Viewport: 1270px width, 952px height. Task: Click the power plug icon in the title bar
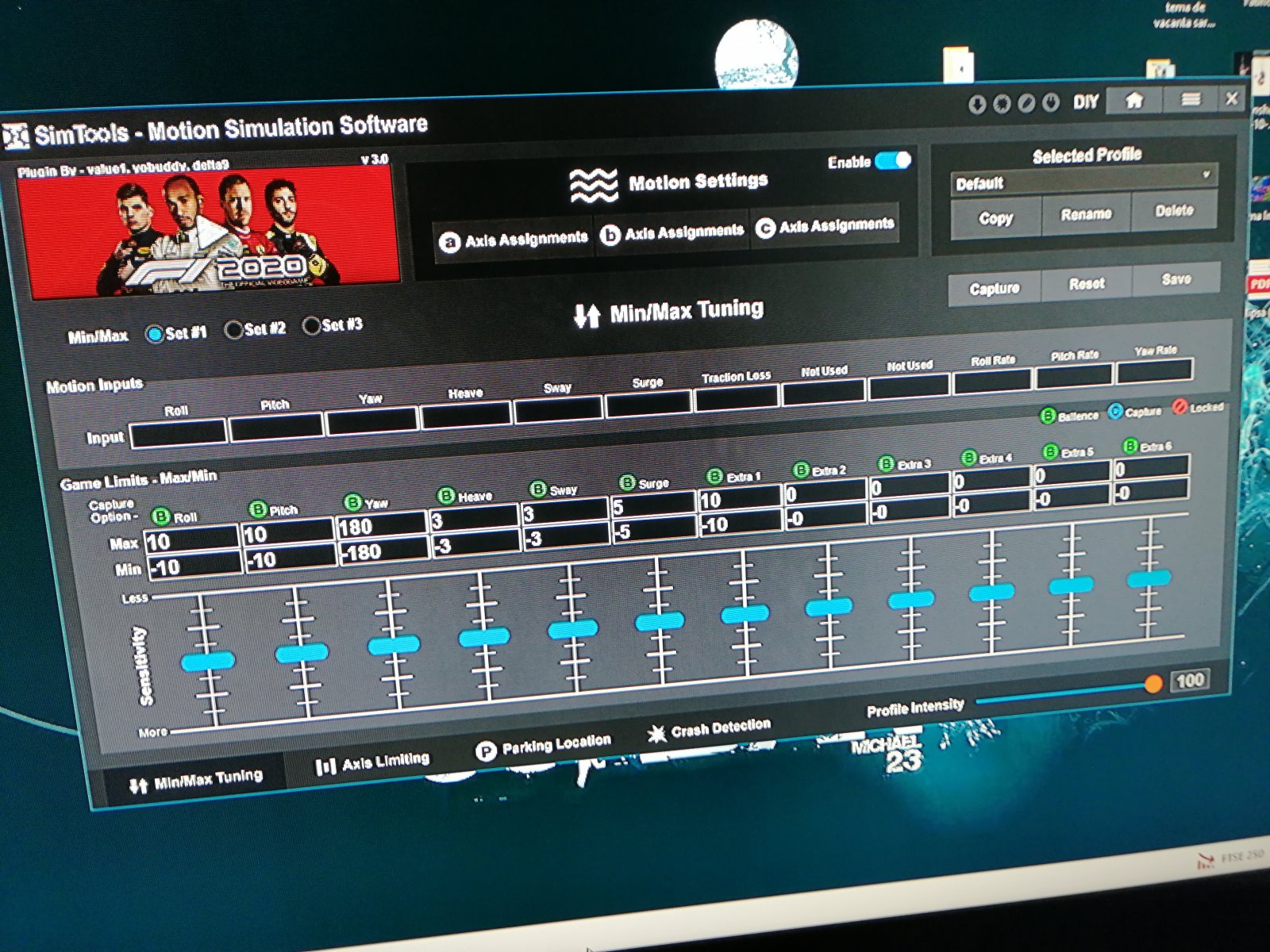coord(1051,102)
